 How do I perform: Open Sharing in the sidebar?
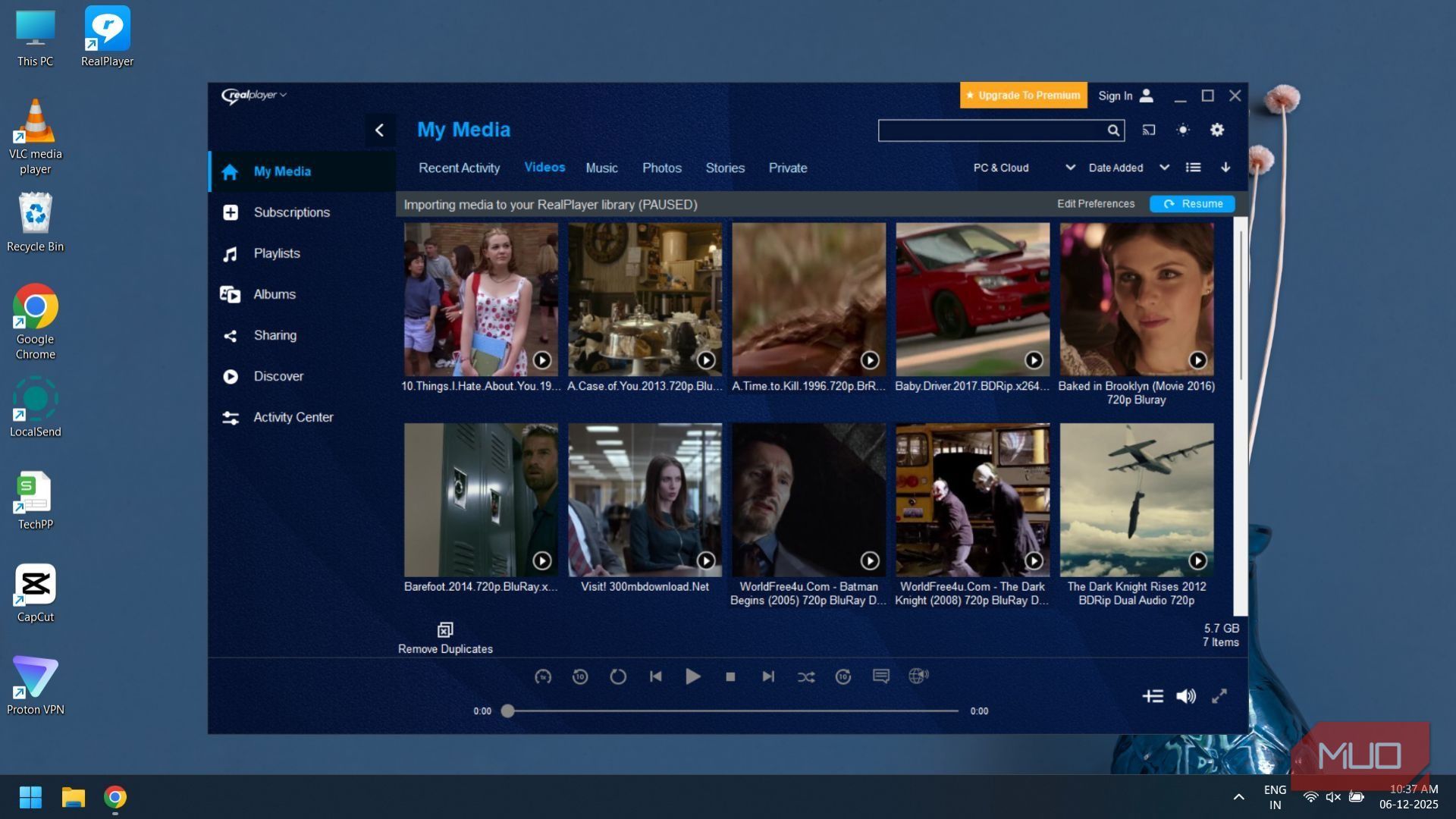302,335
